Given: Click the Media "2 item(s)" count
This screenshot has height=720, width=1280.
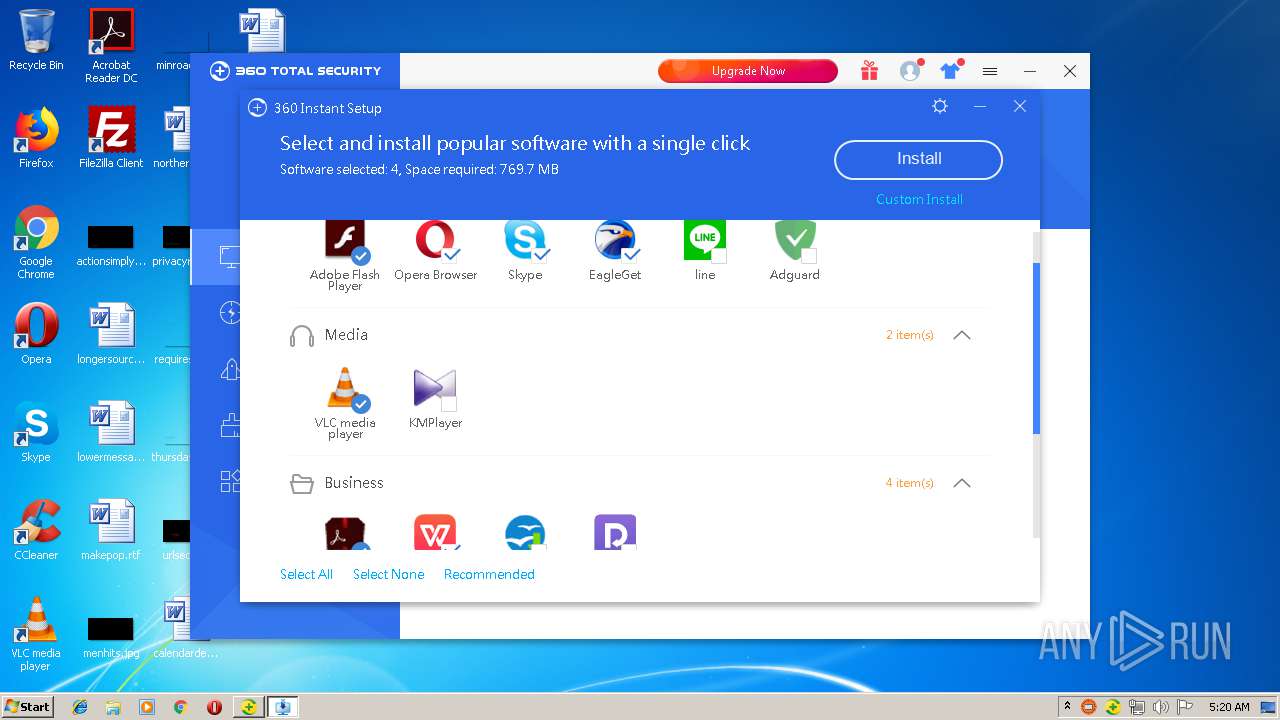Looking at the screenshot, I should 910,335.
